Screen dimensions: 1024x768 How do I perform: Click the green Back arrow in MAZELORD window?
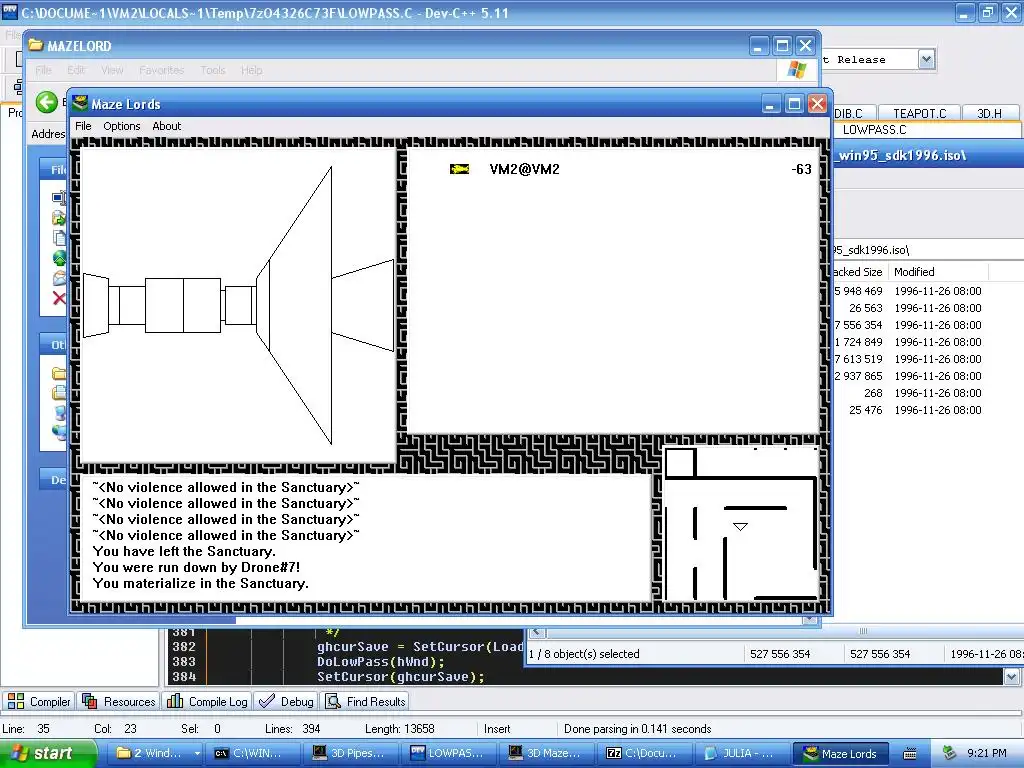tap(46, 102)
